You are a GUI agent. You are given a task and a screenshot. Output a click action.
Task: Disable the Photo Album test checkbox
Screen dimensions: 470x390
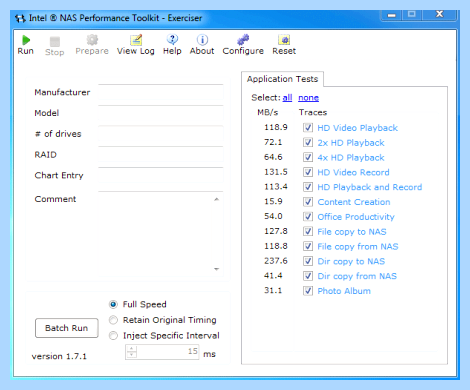[308, 291]
